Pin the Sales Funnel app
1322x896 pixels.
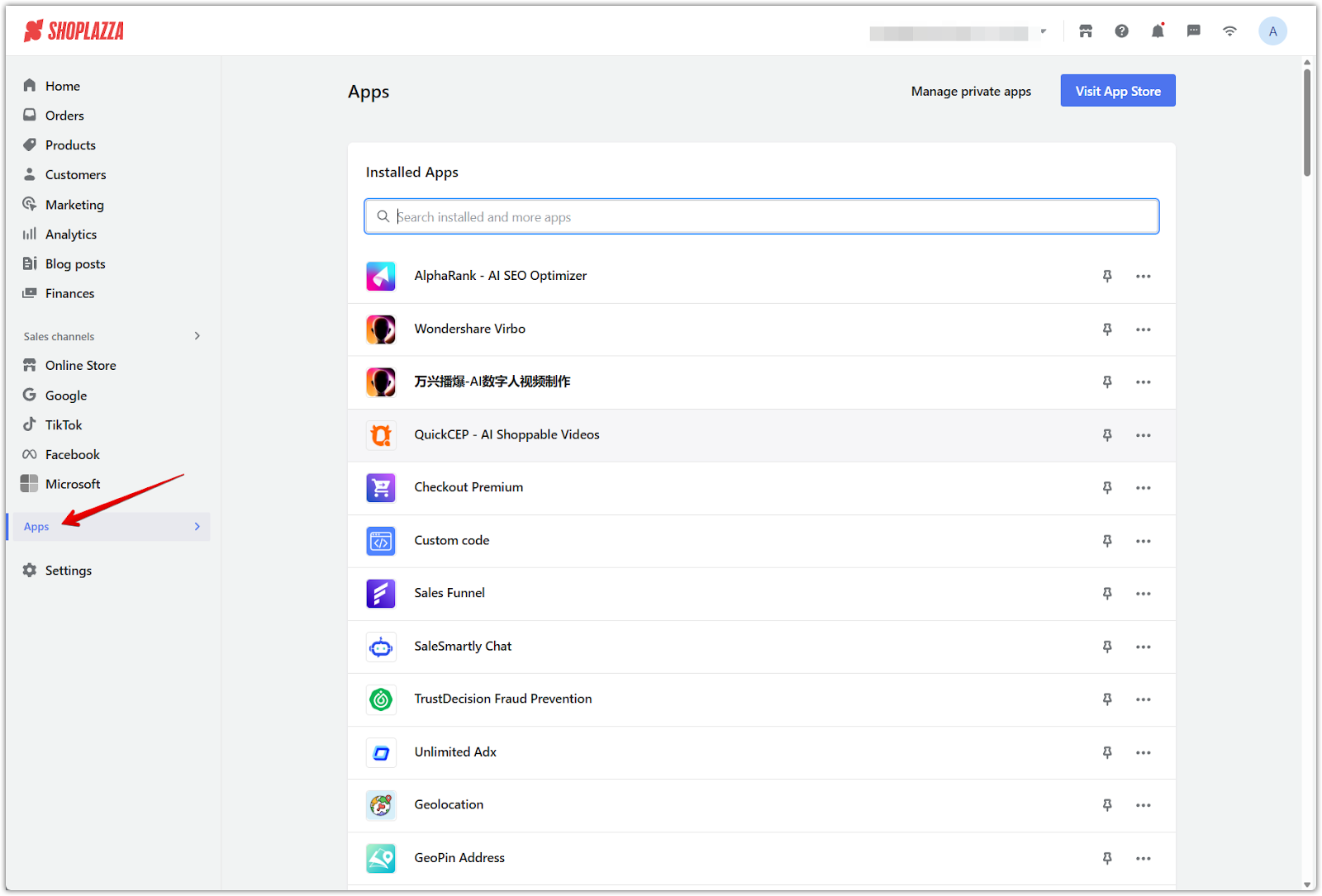(x=1107, y=594)
